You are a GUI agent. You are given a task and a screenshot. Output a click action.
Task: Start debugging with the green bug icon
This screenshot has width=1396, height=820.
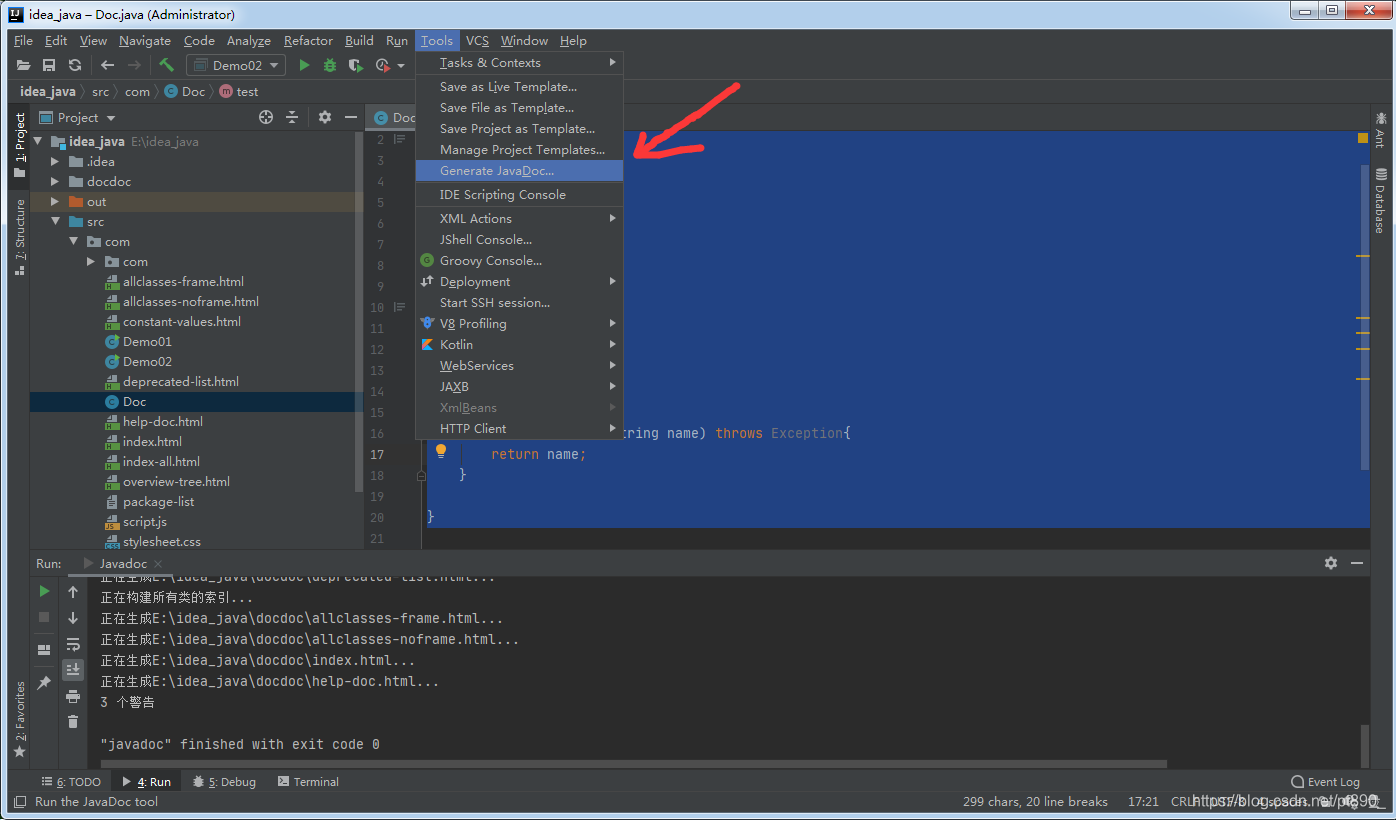pyautogui.click(x=330, y=65)
